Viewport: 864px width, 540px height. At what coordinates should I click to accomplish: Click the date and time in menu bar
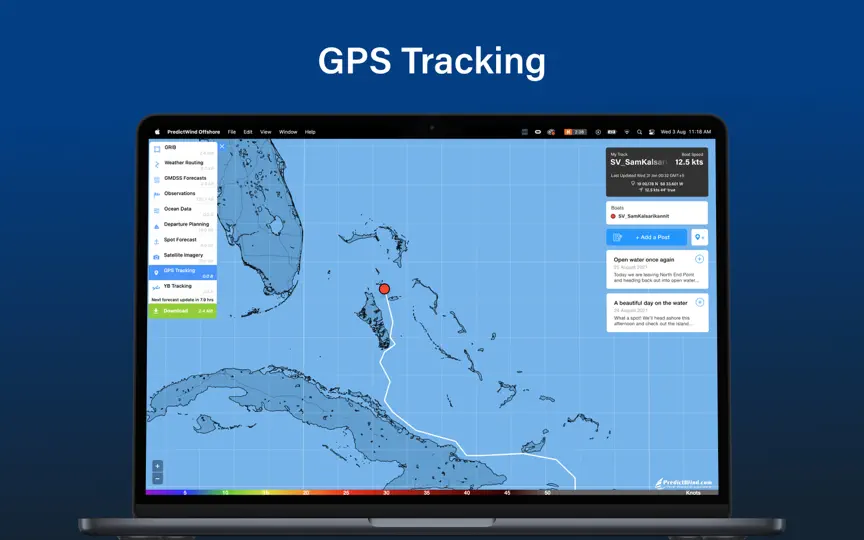coord(686,132)
